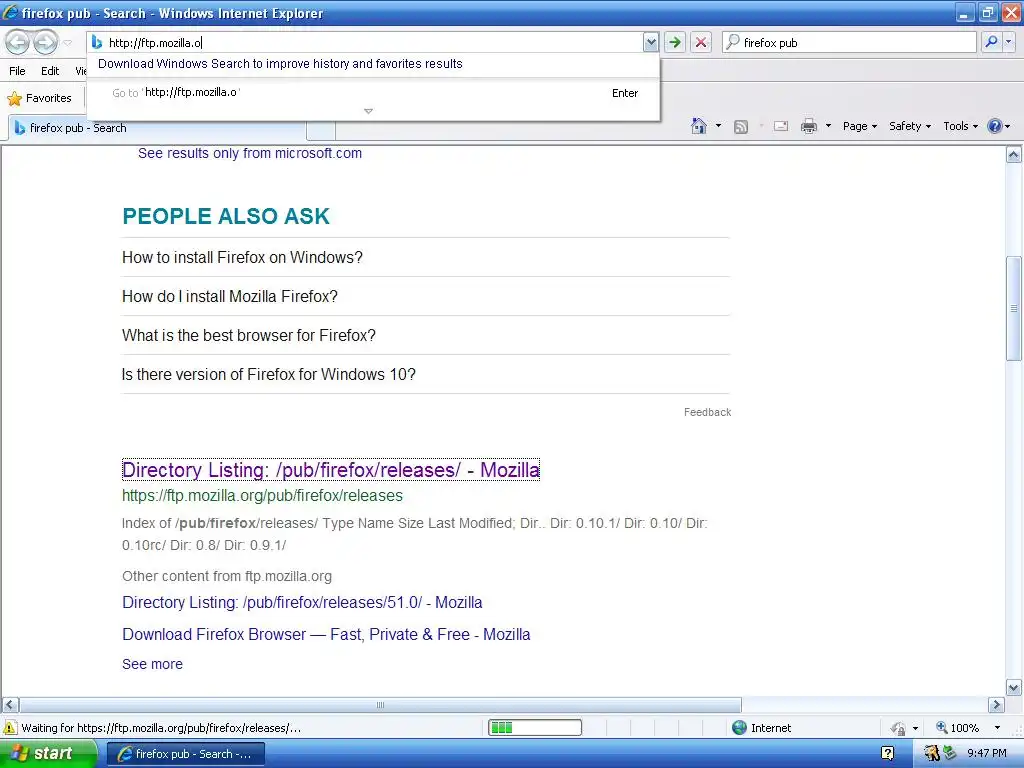This screenshot has width=1024, height=768.
Task: Click the browser Back arrow button
Action: click(x=18, y=42)
